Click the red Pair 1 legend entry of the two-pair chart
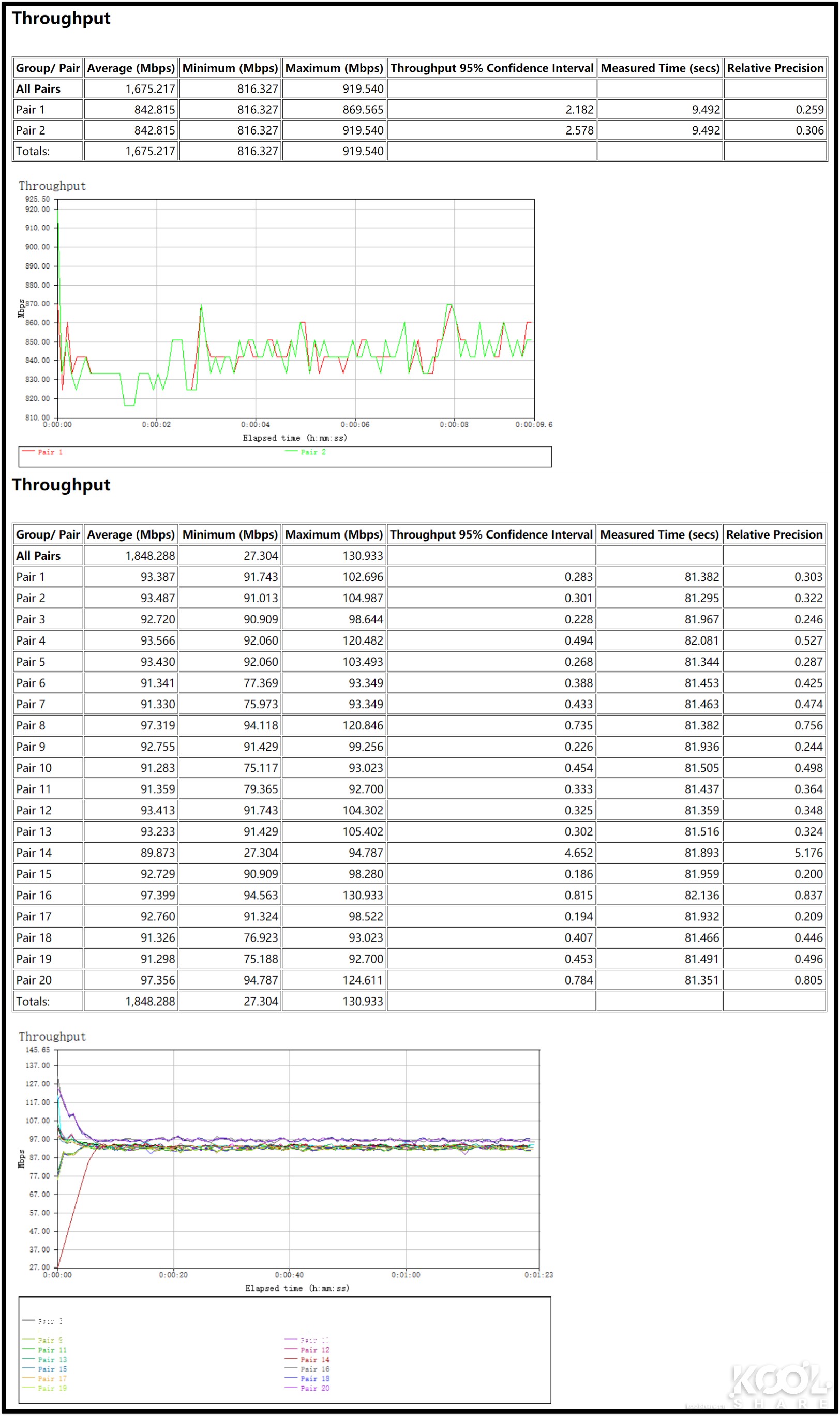This screenshot has height=1416, width=840. pos(43,452)
